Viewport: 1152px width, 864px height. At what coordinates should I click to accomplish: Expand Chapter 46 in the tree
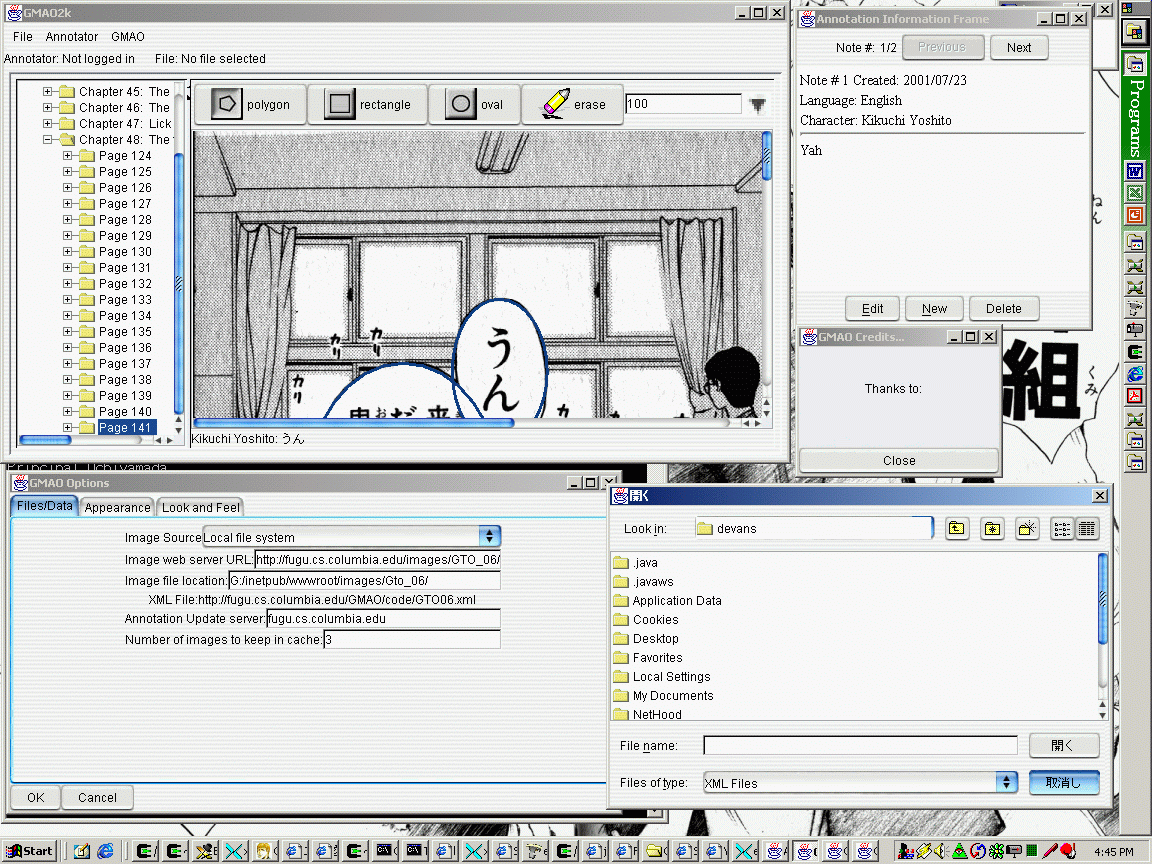tap(47, 107)
